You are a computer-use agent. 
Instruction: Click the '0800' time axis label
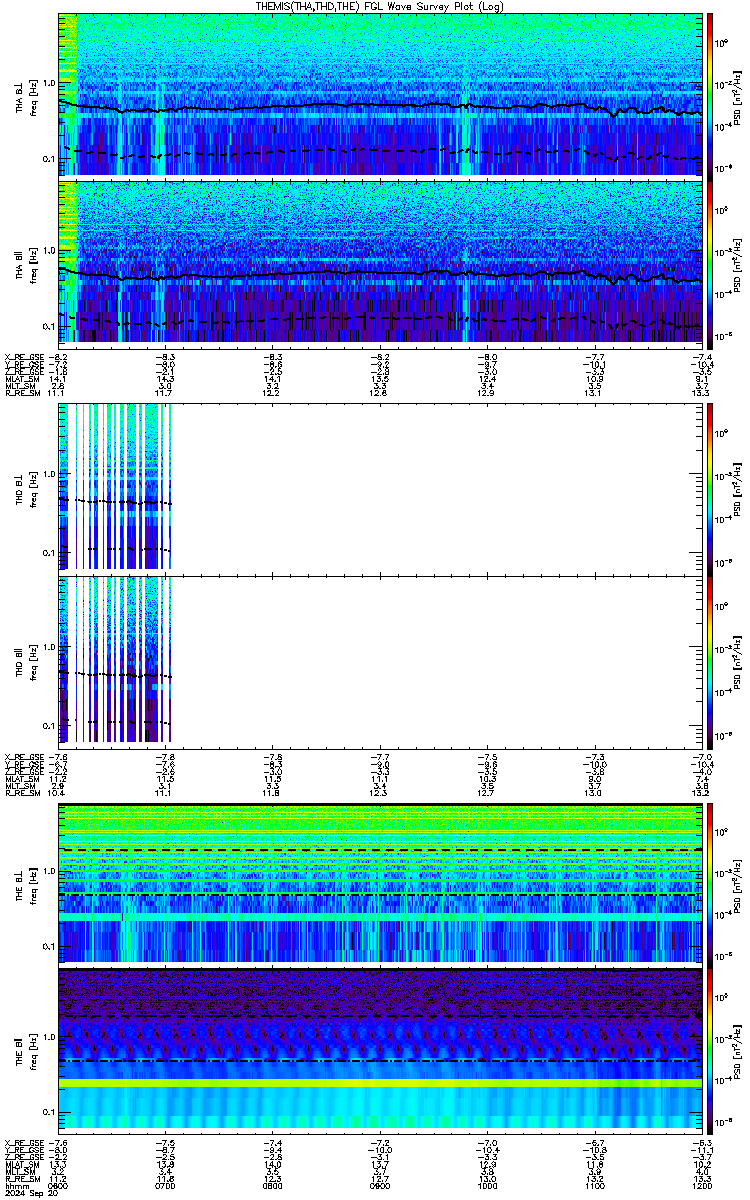click(273, 1186)
